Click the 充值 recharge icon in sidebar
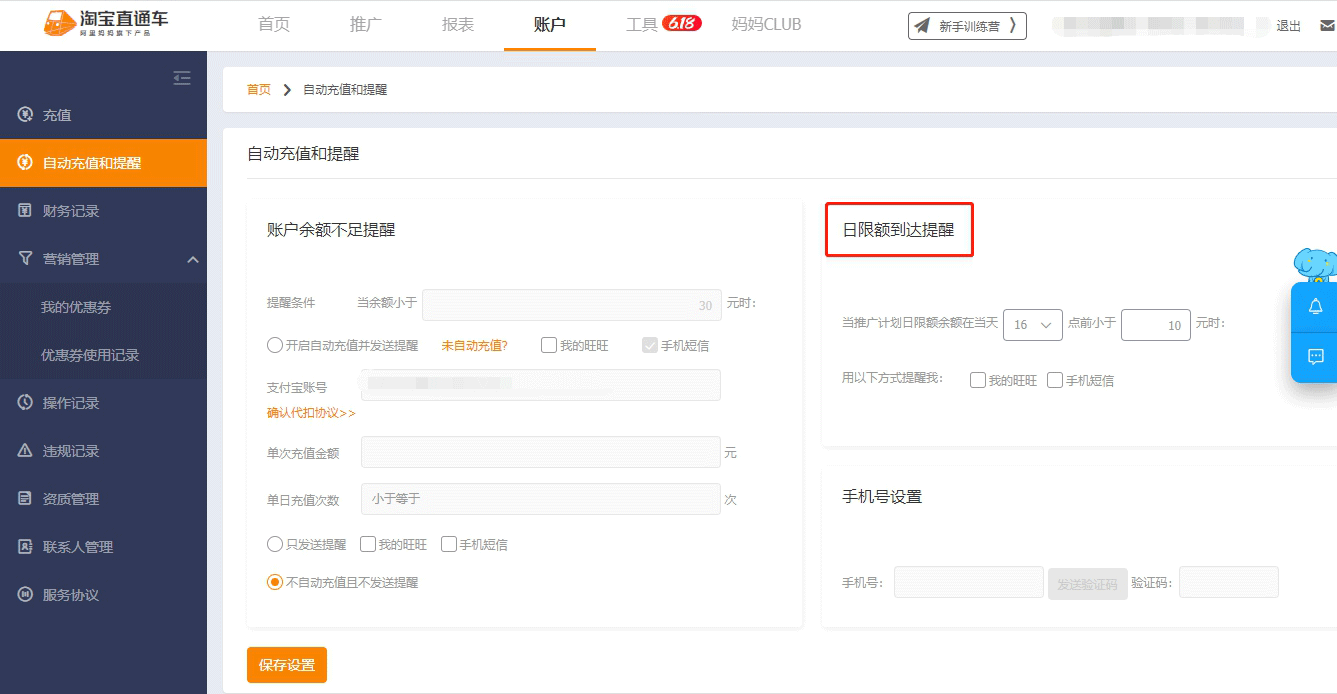 tap(26, 115)
